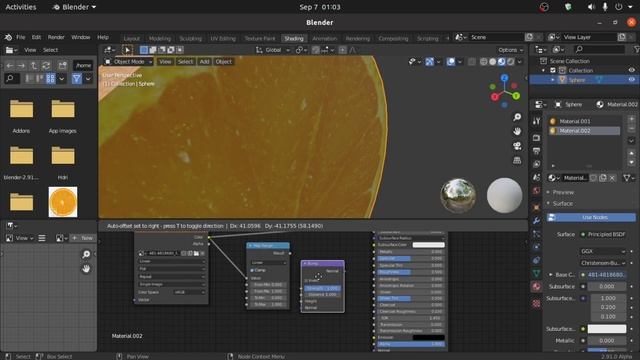This screenshot has height=360, width=640.
Task: Select solid shading mode icon
Action: 493,62
